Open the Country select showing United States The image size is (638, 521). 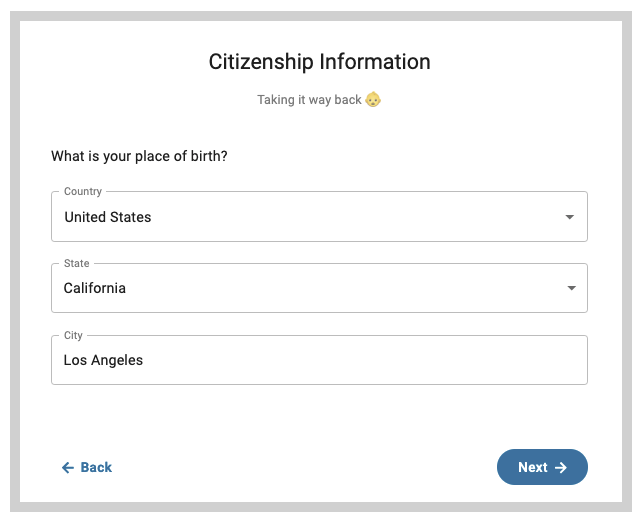click(x=319, y=217)
